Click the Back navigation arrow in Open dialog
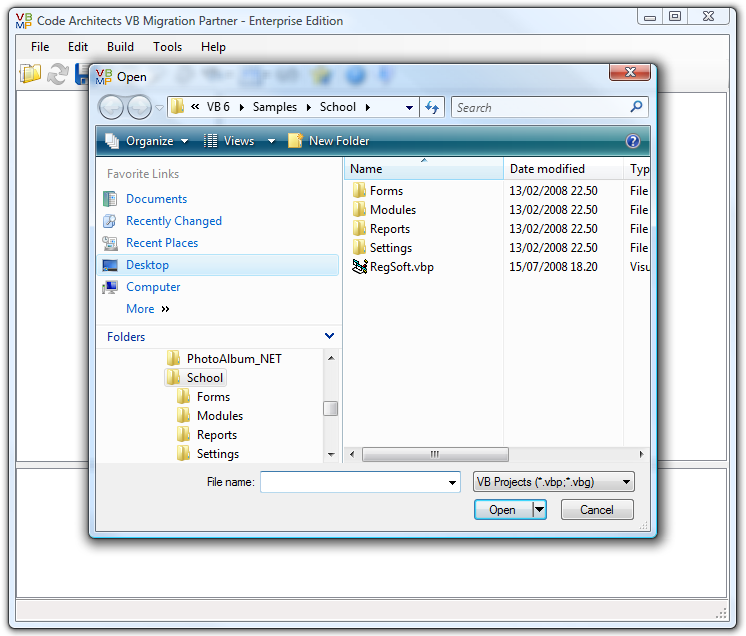 (111, 108)
